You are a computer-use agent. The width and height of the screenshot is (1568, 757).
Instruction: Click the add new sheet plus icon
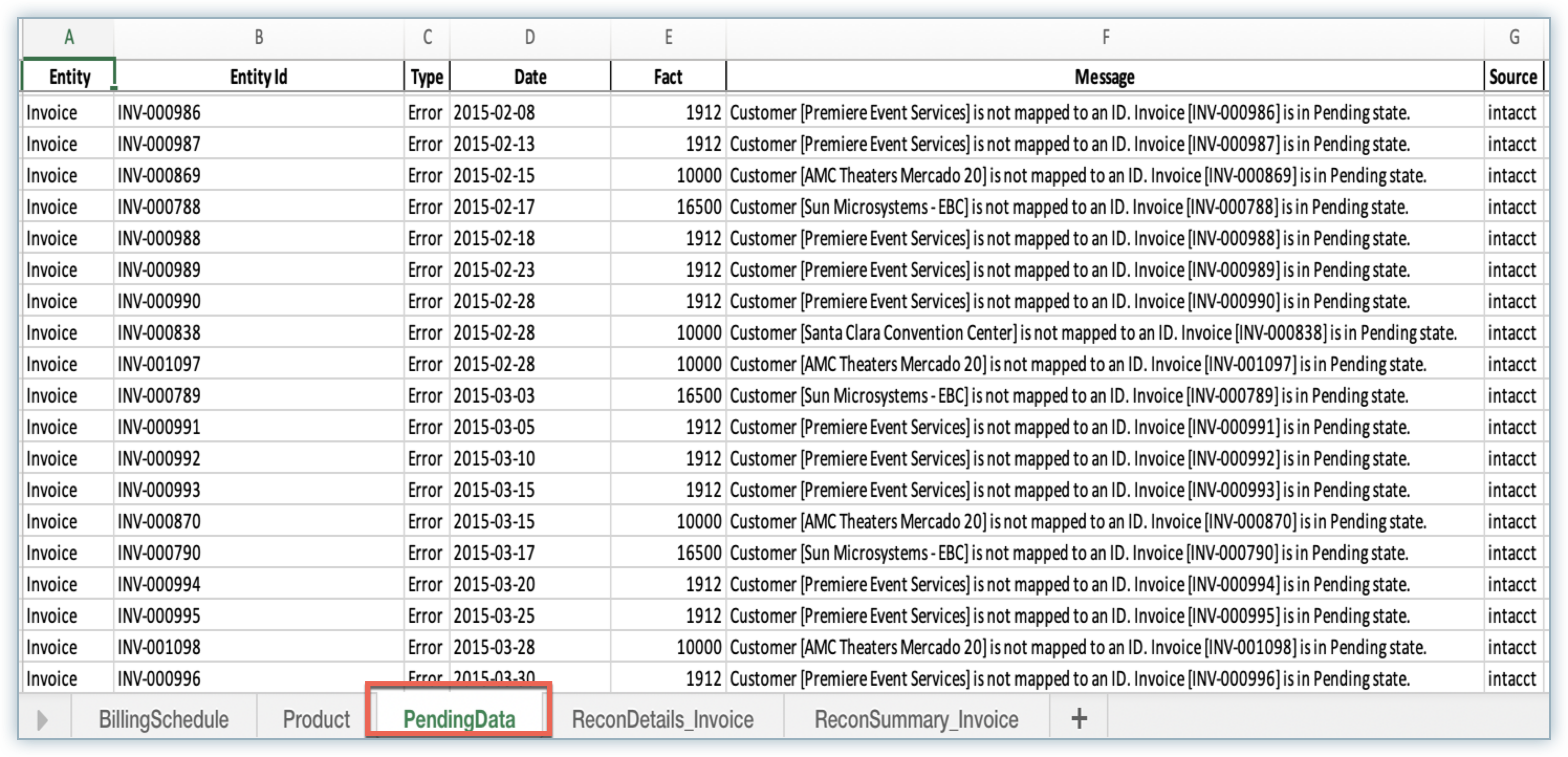[1079, 719]
